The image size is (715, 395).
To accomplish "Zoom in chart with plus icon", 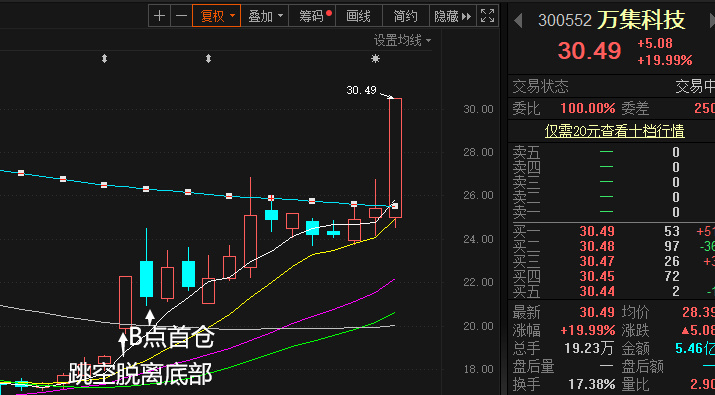I will pyautogui.click(x=159, y=16).
